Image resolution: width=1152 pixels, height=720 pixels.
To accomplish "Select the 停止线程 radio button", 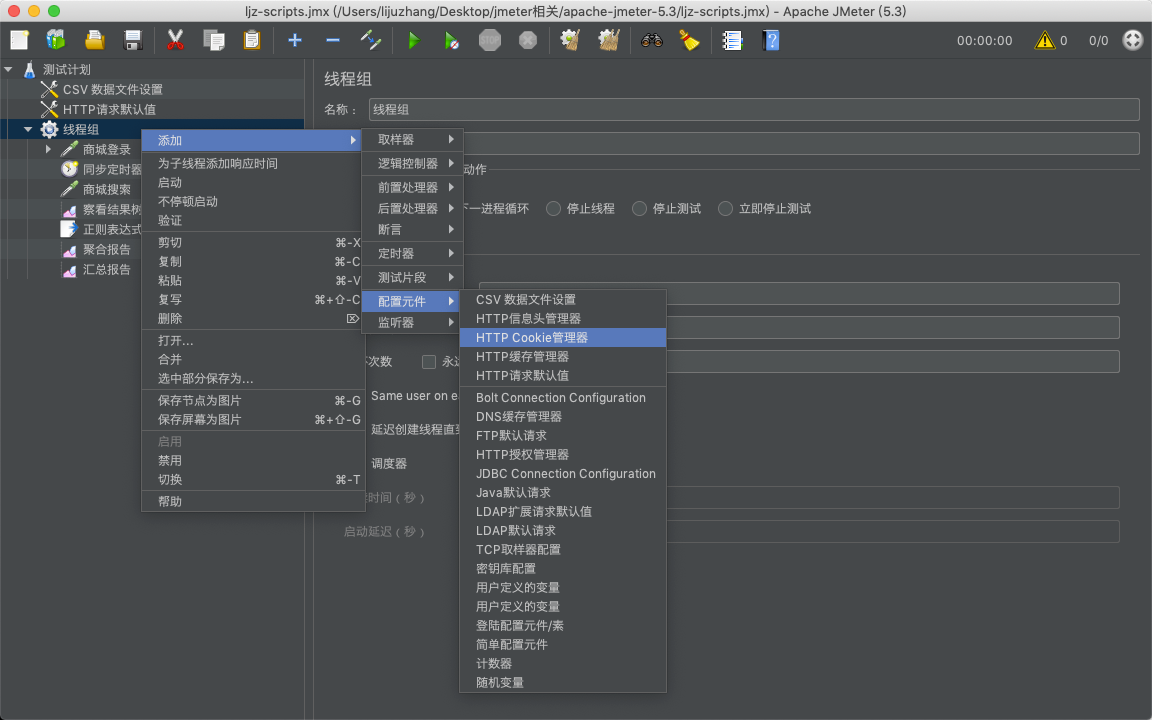I will [x=553, y=209].
